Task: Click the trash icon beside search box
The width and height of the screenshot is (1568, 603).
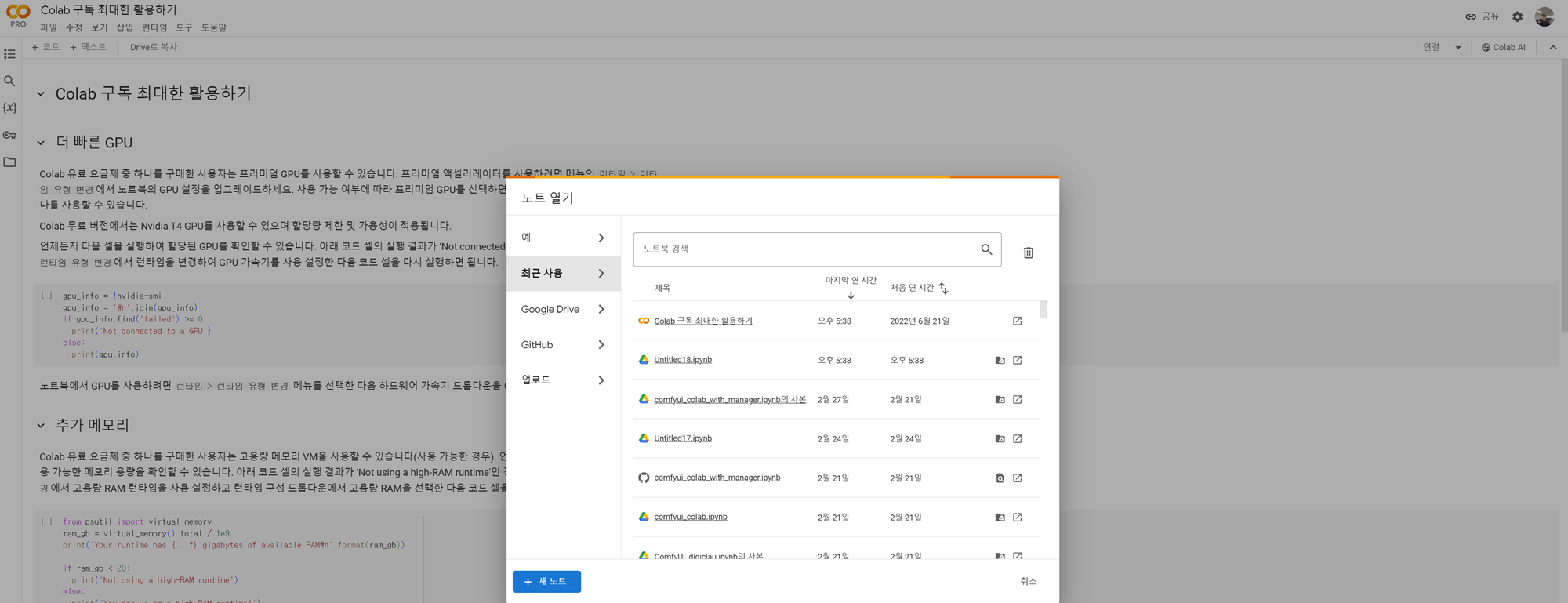Action: [1029, 252]
